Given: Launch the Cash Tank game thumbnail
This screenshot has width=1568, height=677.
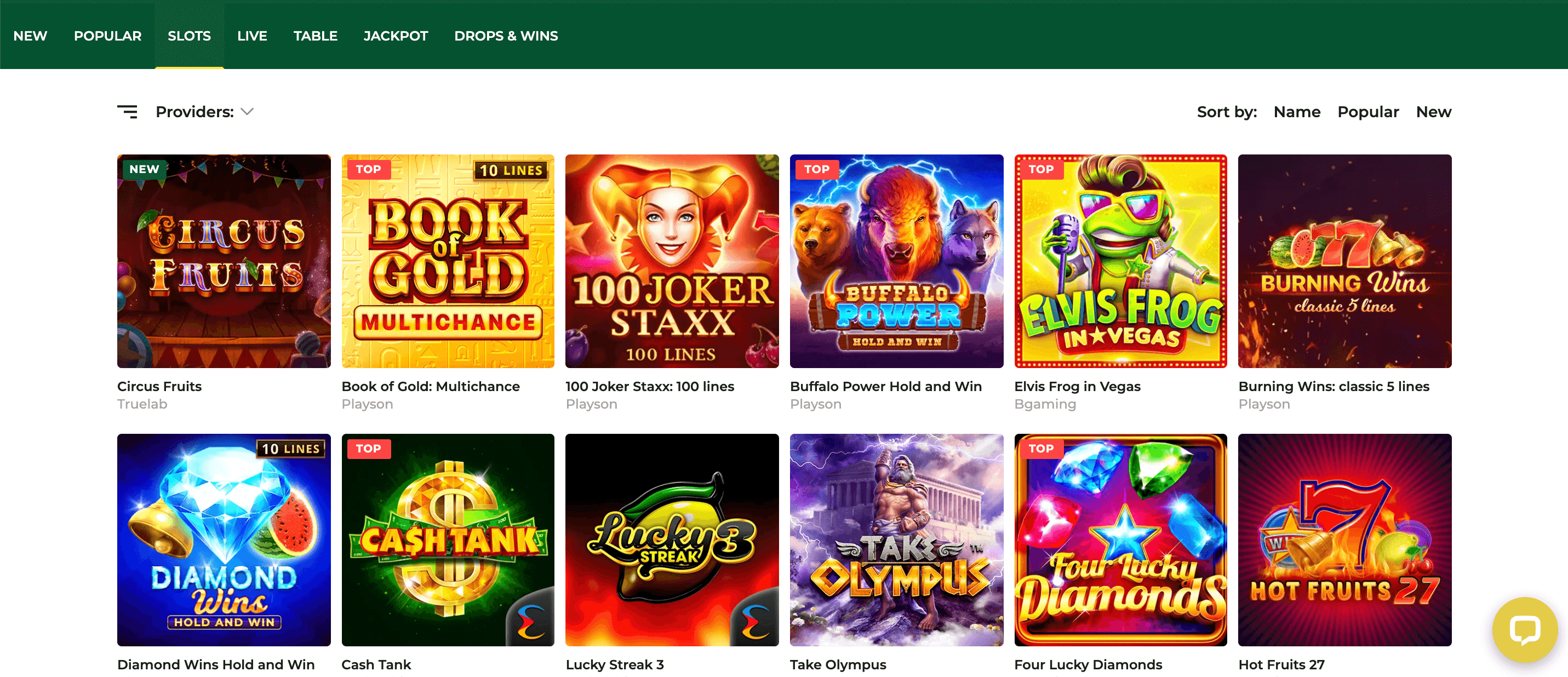Looking at the screenshot, I should coord(448,540).
